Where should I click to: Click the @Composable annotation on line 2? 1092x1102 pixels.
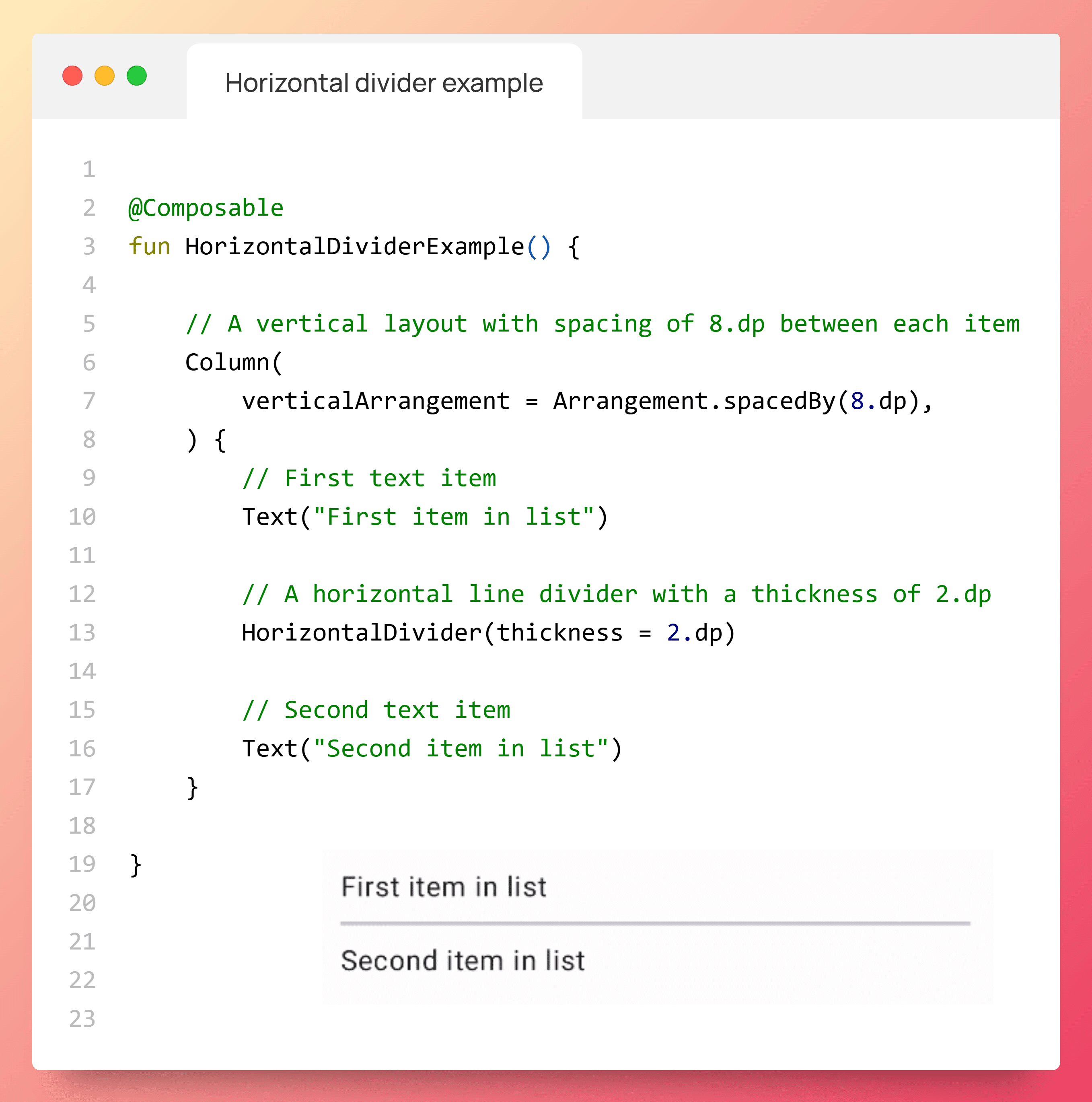(206, 208)
